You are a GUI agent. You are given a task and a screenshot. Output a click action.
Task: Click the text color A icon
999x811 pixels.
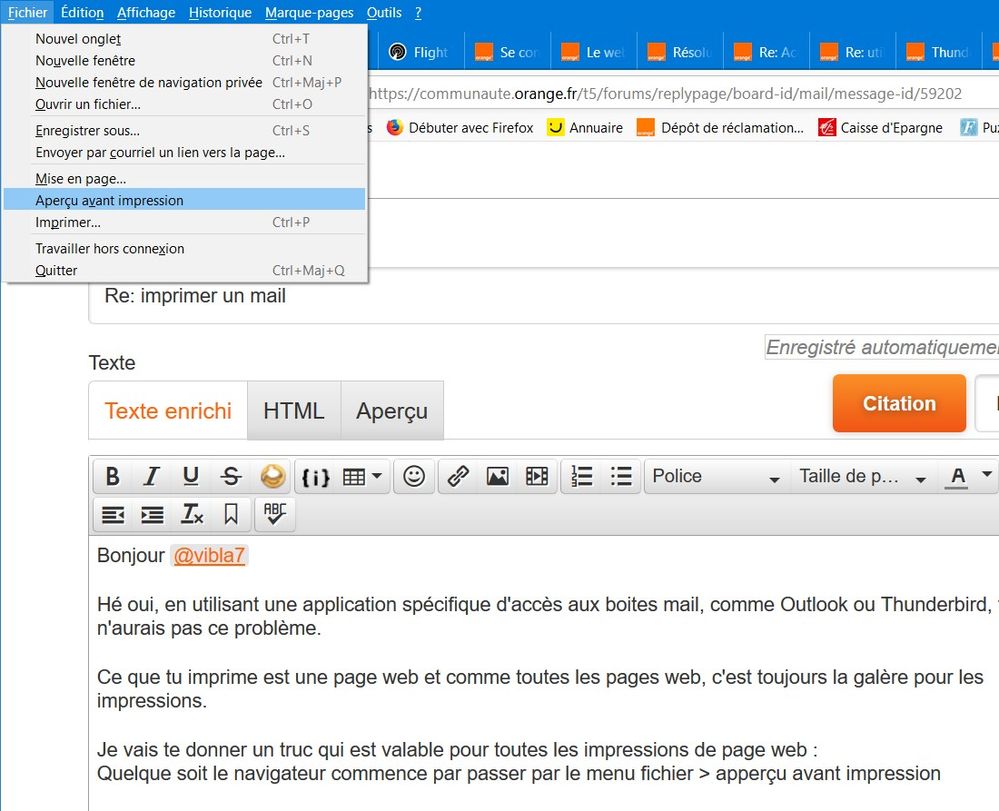[958, 477]
